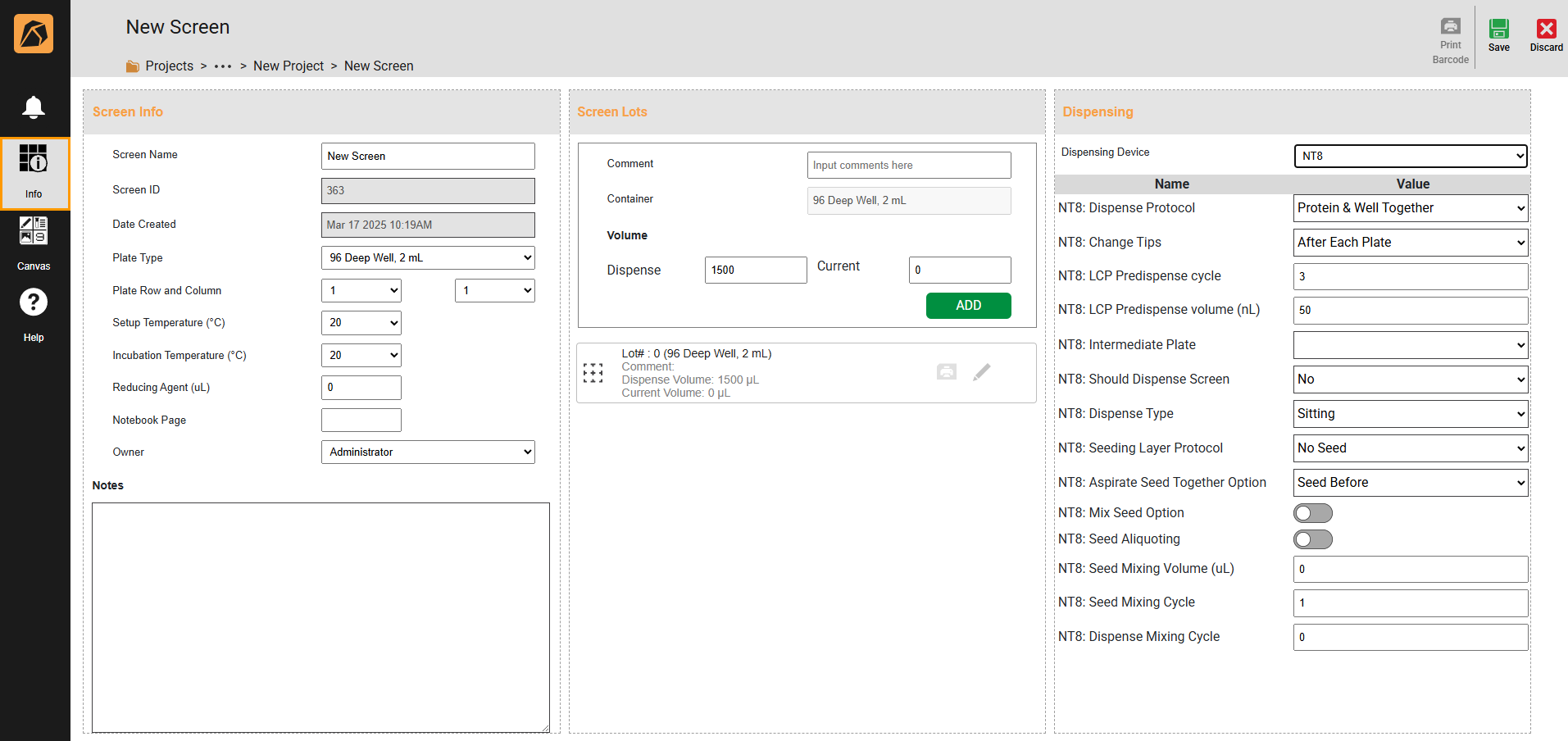Image resolution: width=1568 pixels, height=741 pixels.
Task: Open NT8 Change Tips dropdown
Action: 1411,243
